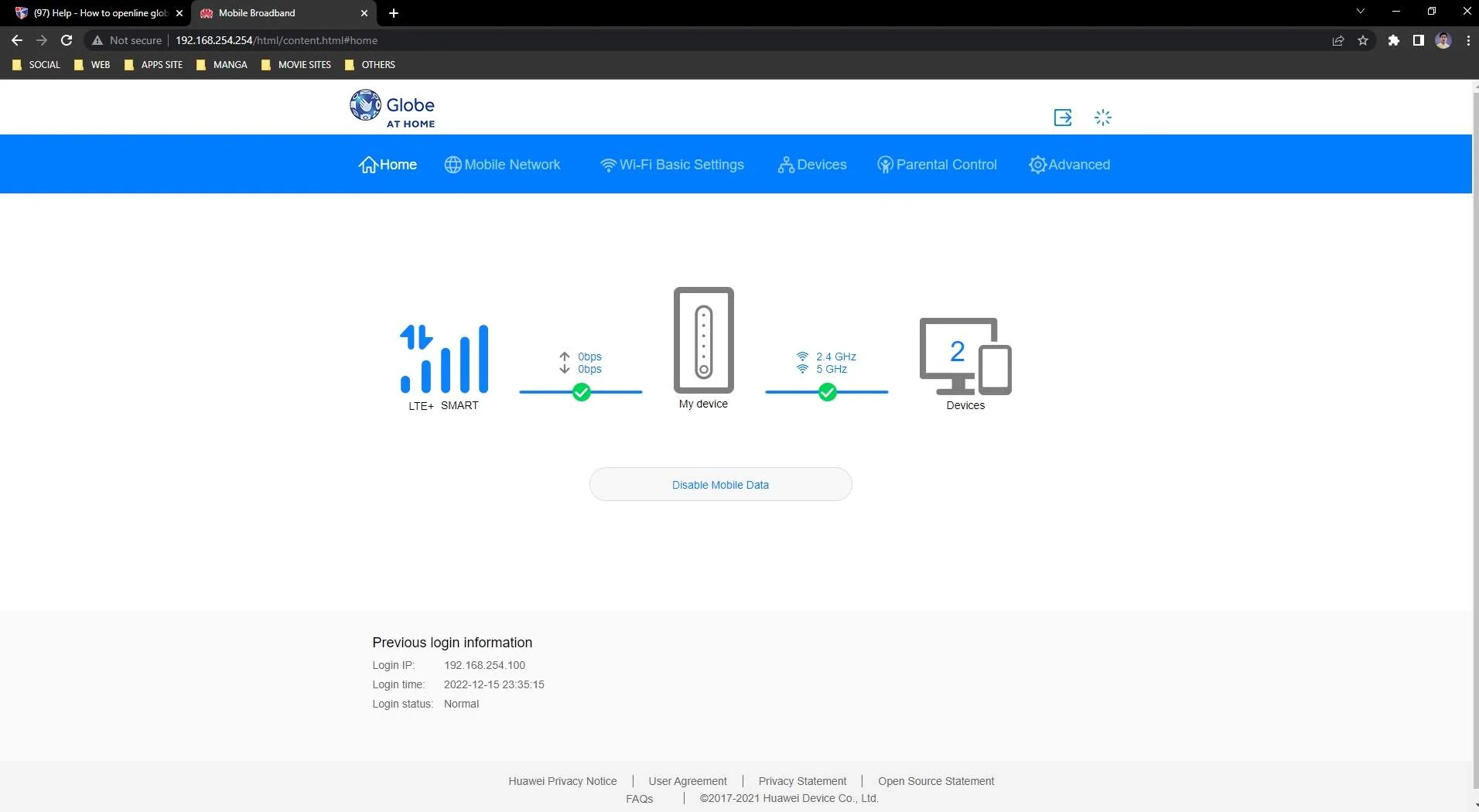The width and height of the screenshot is (1479, 812).
Task: Click the Globe At Home logo
Action: 392,109
